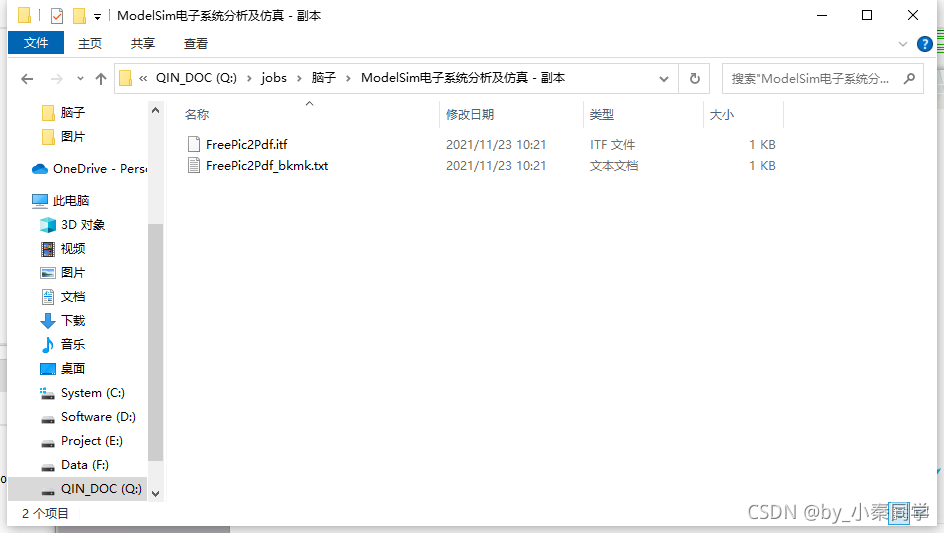Click the Software (D:) drive icon

coord(48,419)
